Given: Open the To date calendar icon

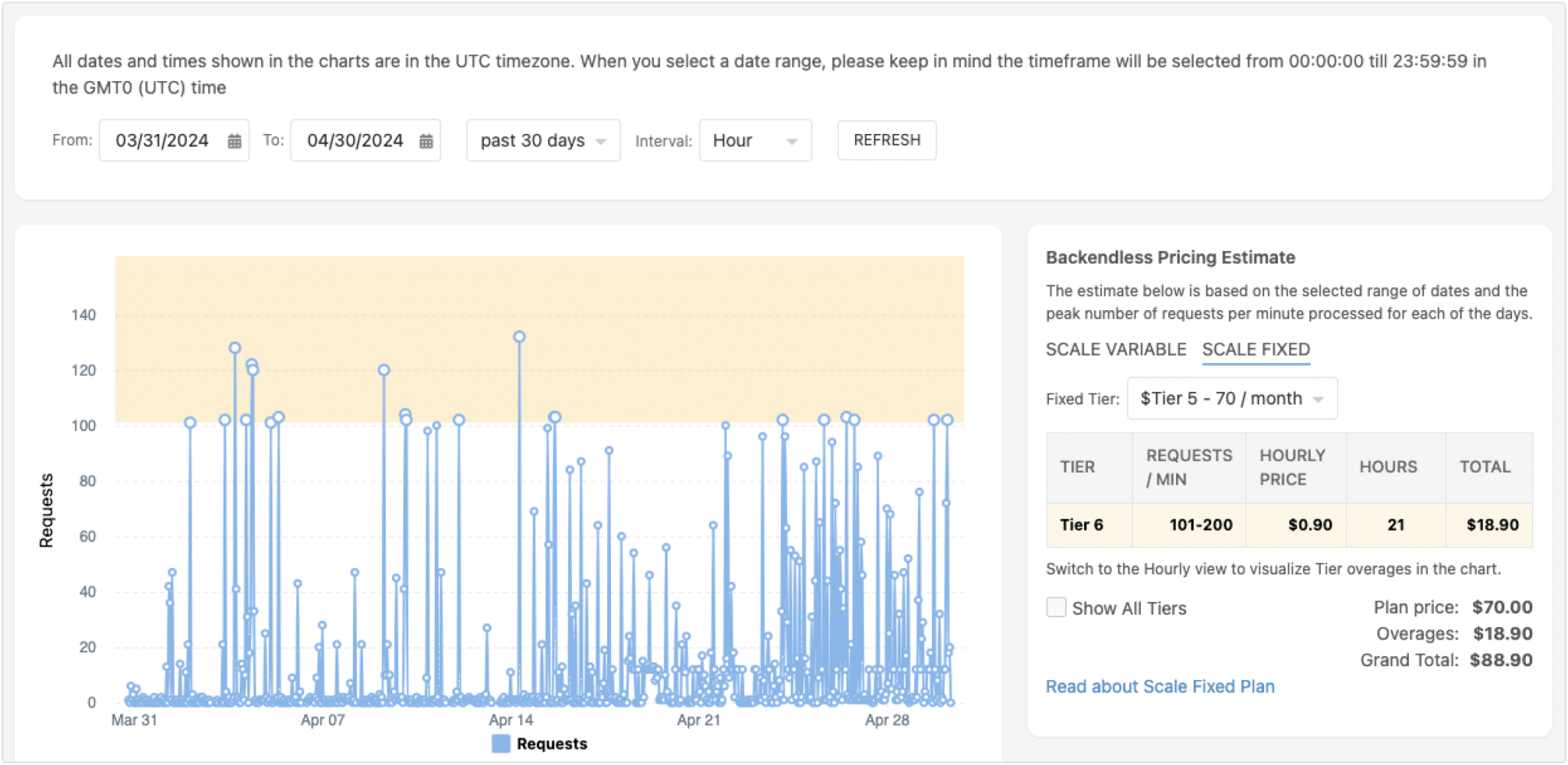Looking at the screenshot, I should pyautogui.click(x=426, y=141).
